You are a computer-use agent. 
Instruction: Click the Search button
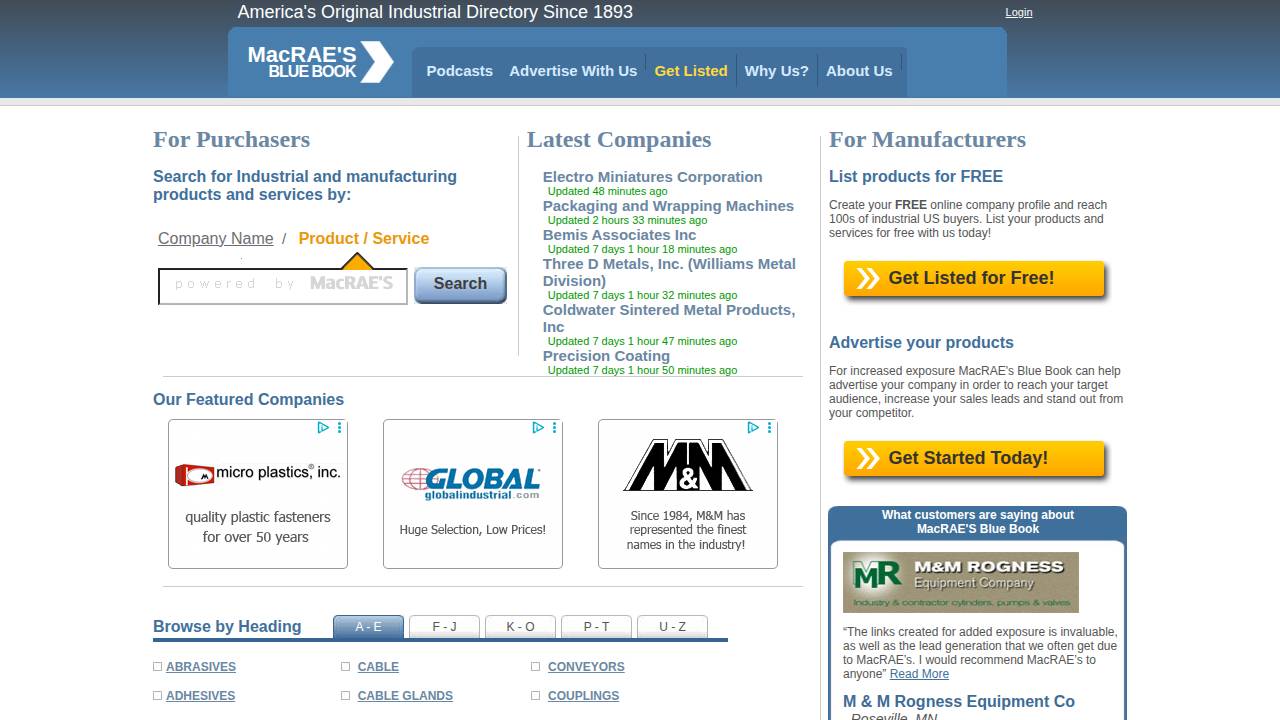(459, 284)
